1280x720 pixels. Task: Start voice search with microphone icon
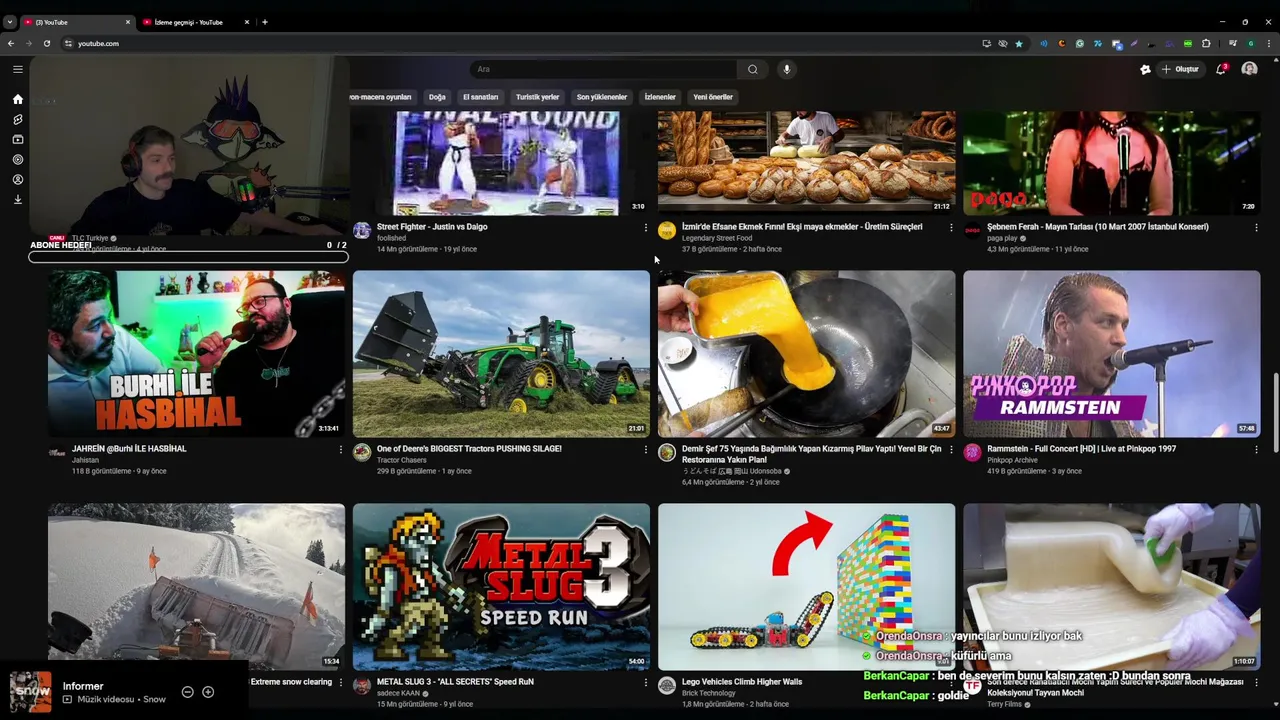point(787,69)
